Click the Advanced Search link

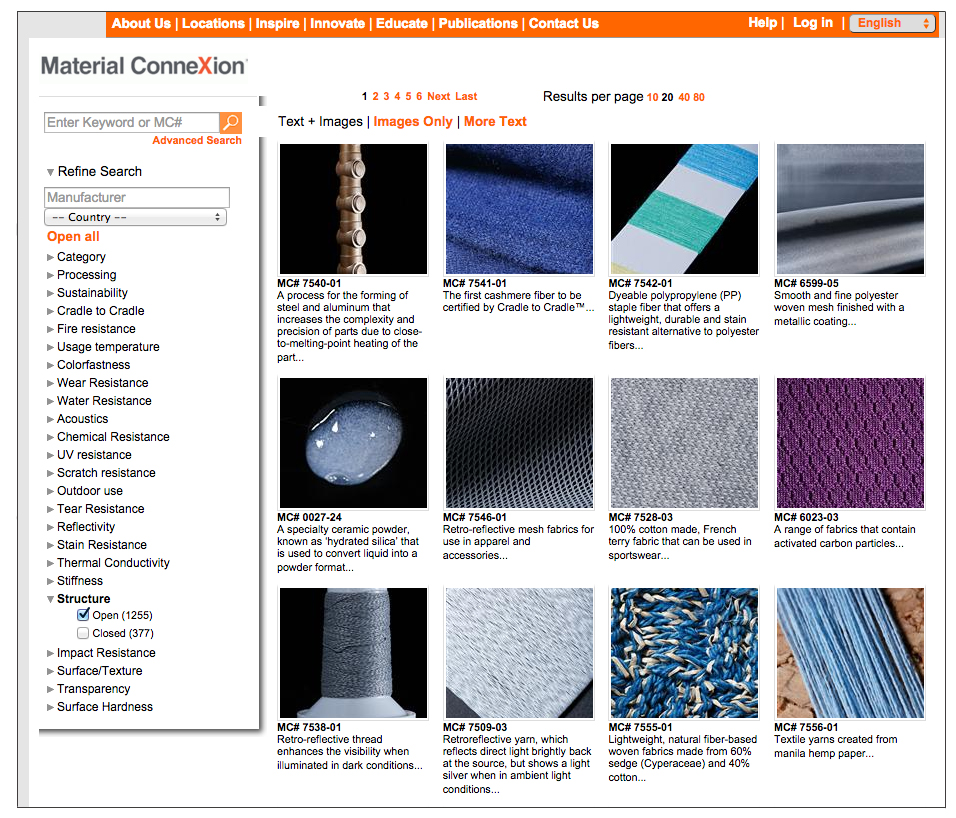pyautogui.click(x=197, y=141)
